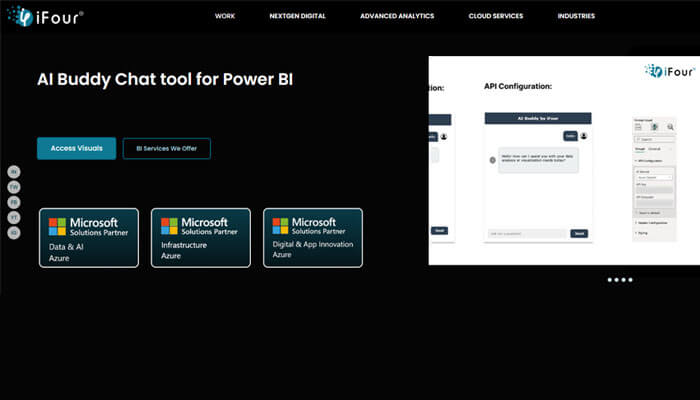
Task: Open the INDUSTRIES menu
Action: pyautogui.click(x=576, y=16)
